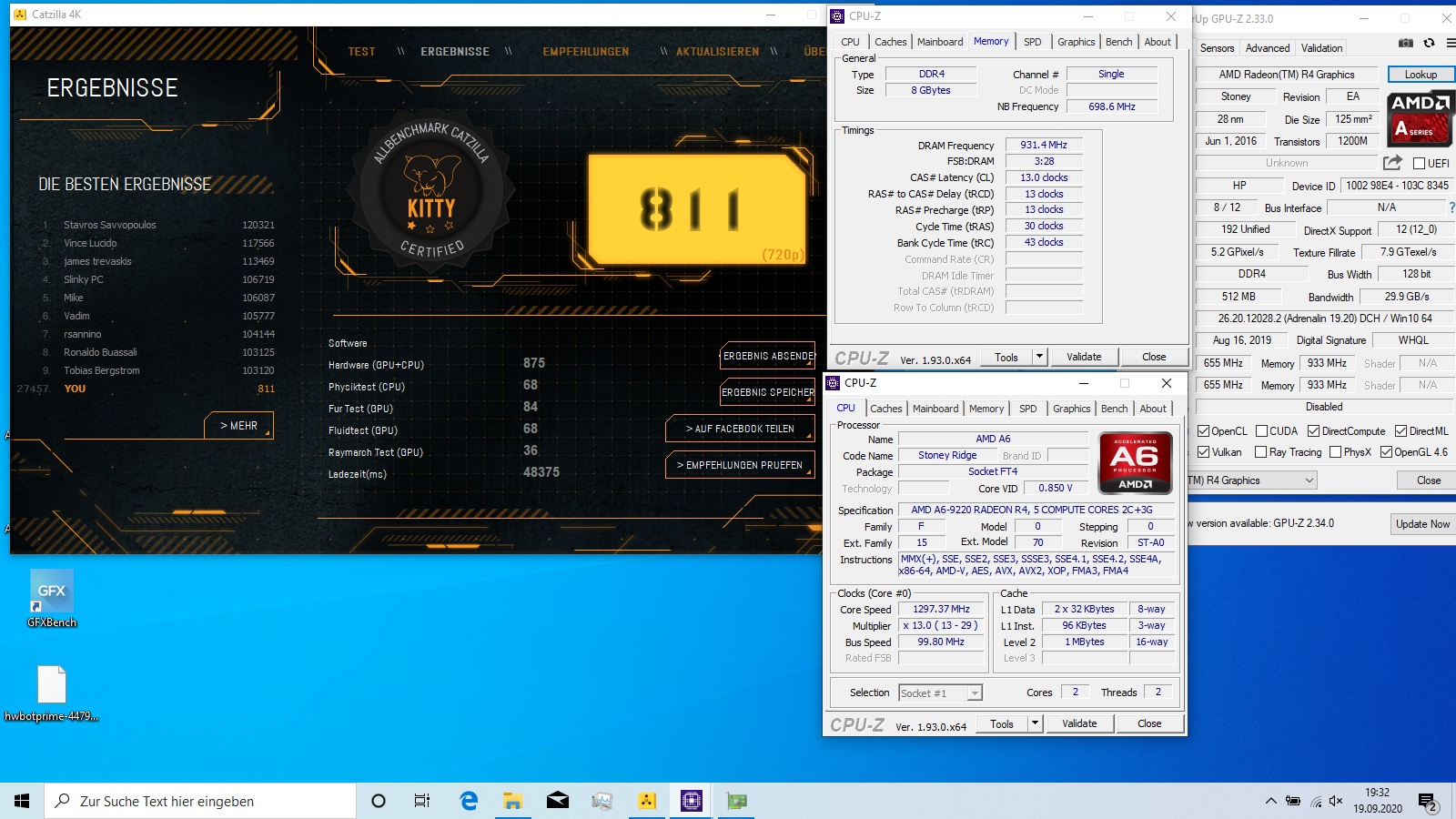This screenshot has width=1456, height=819.
Task: Click the MEHR button in Catzilla
Action: point(239,426)
